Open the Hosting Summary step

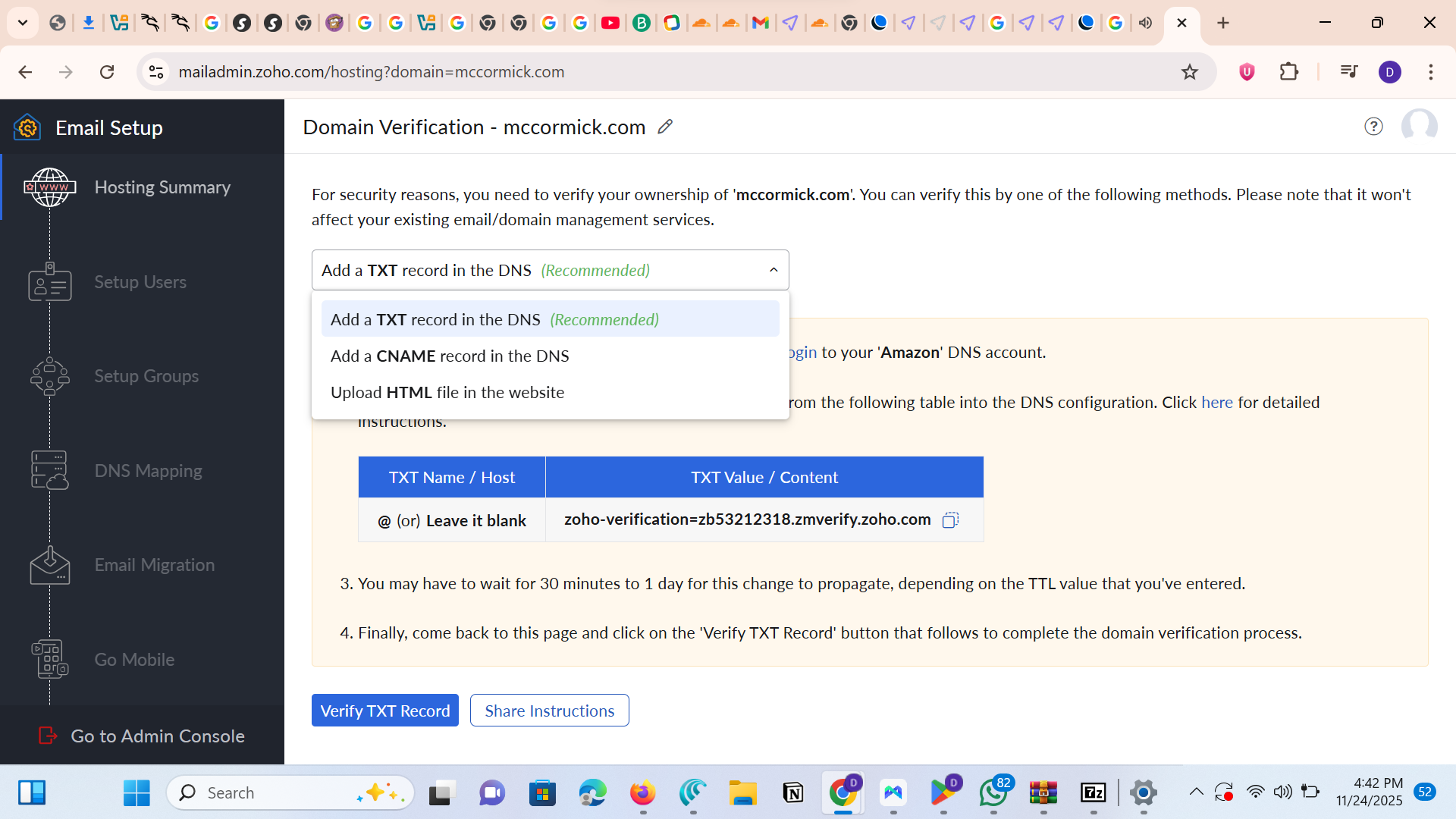[x=143, y=187]
